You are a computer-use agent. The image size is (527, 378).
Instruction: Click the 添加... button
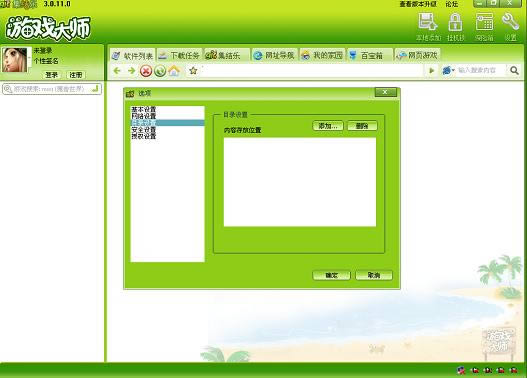pyautogui.click(x=328, y=126)
